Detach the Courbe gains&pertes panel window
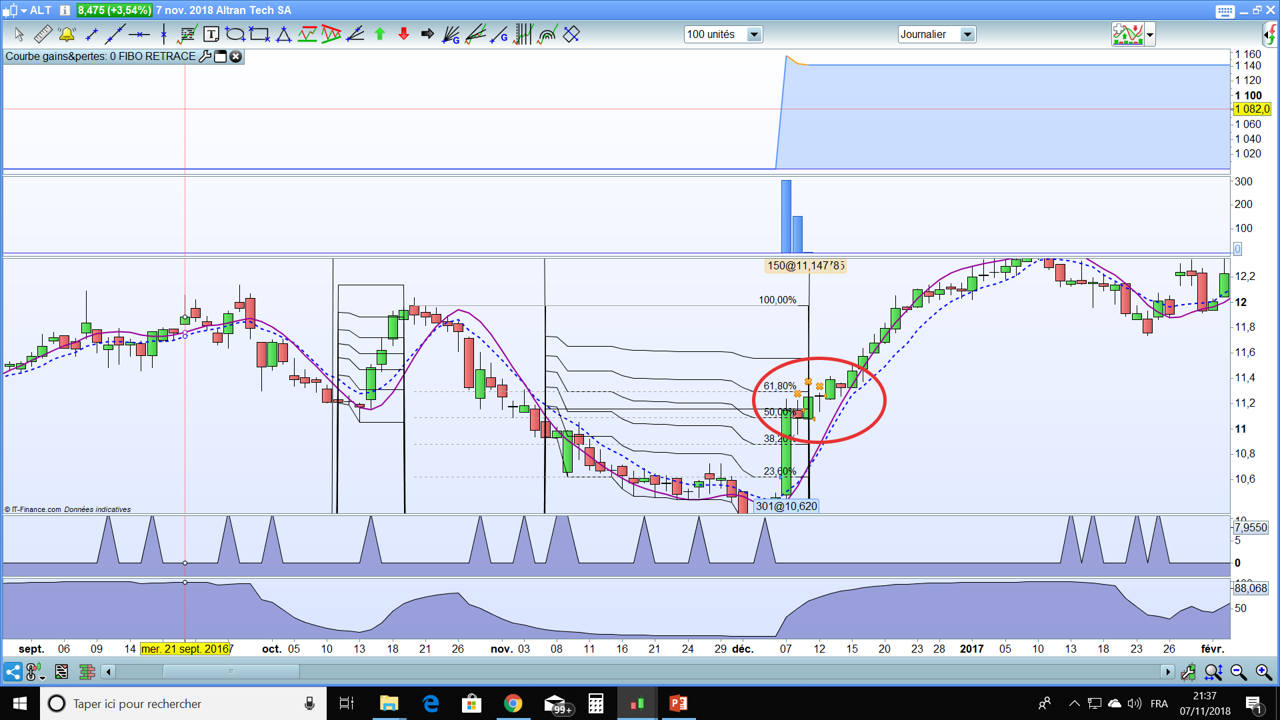Viewport: 1280px width, 720px height. click(221, 57)
